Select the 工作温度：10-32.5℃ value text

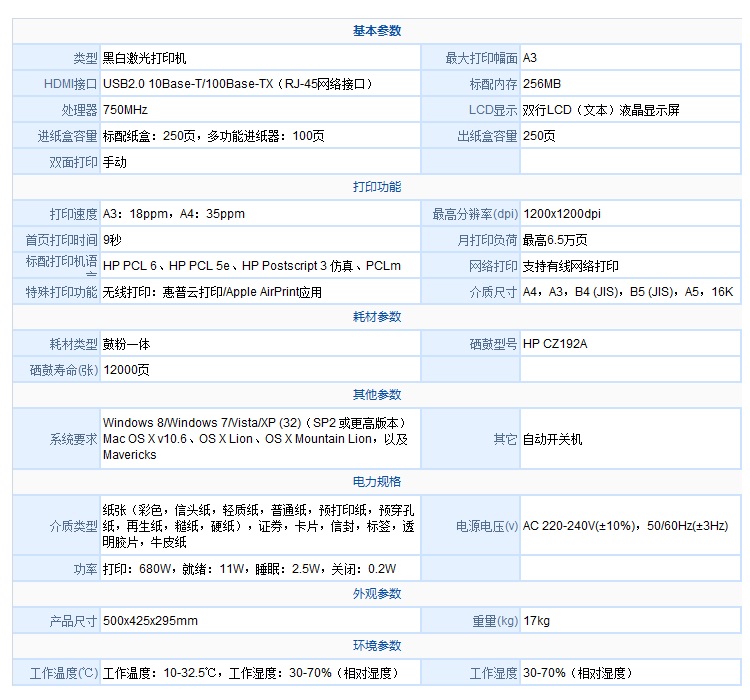coord(251,674)
